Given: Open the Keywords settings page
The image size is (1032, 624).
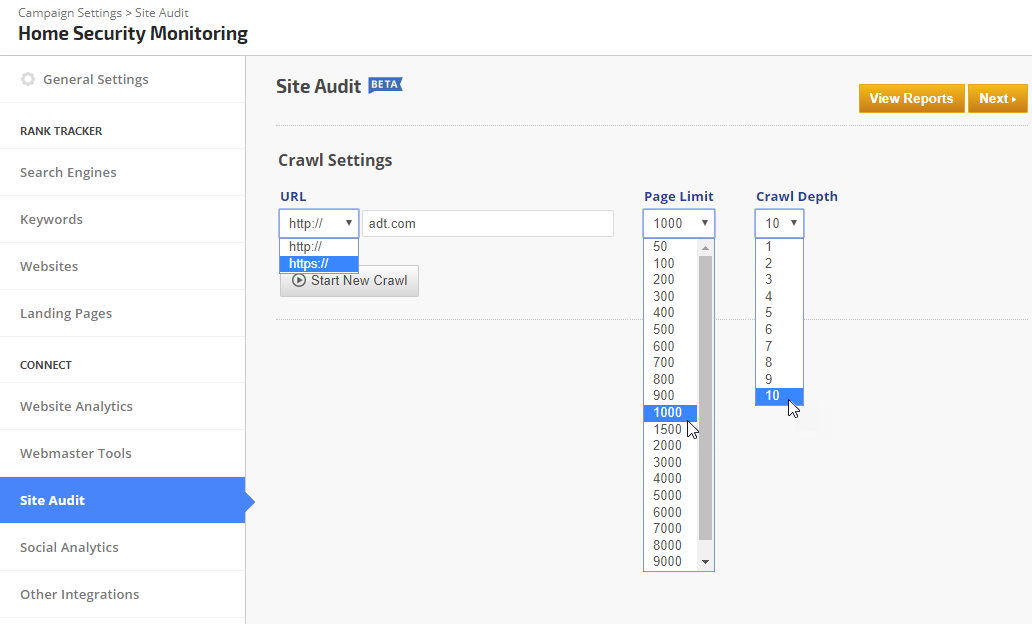Looking at the screenshot, I should click(x=51, y=219).
